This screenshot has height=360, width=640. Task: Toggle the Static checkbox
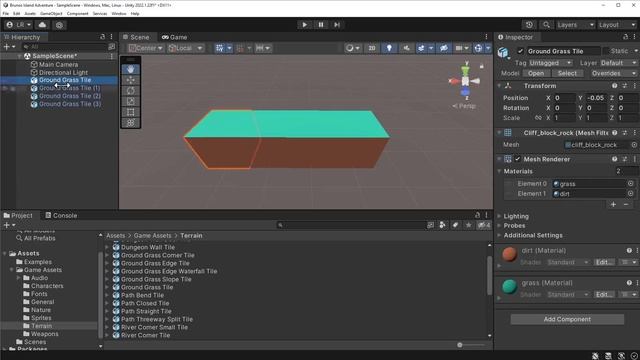[x=606, y=51]
